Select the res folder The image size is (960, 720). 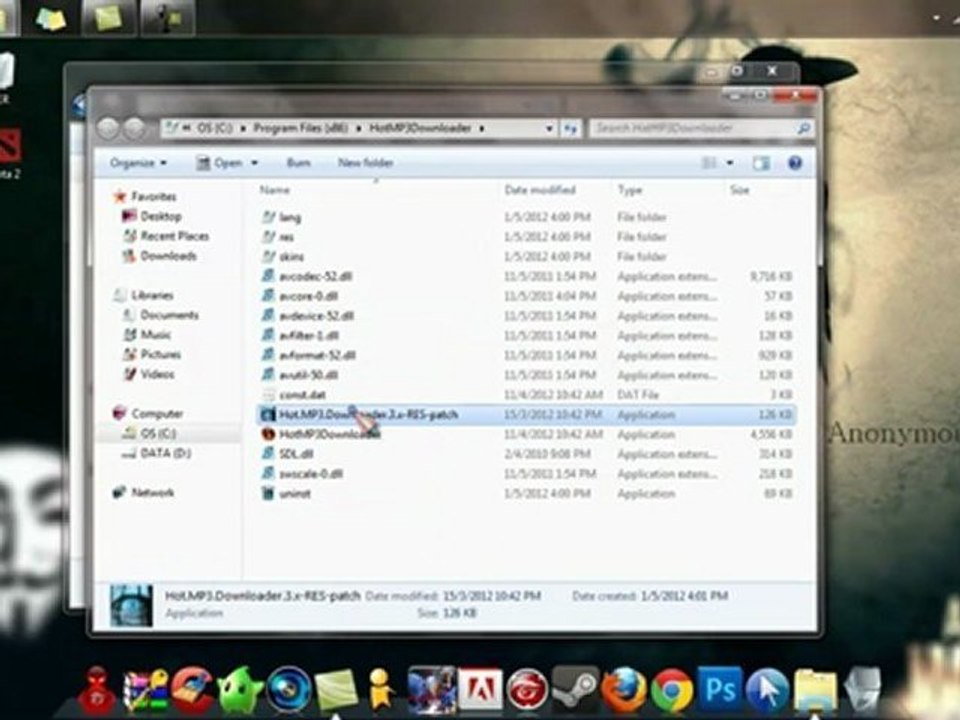point(287,237)
